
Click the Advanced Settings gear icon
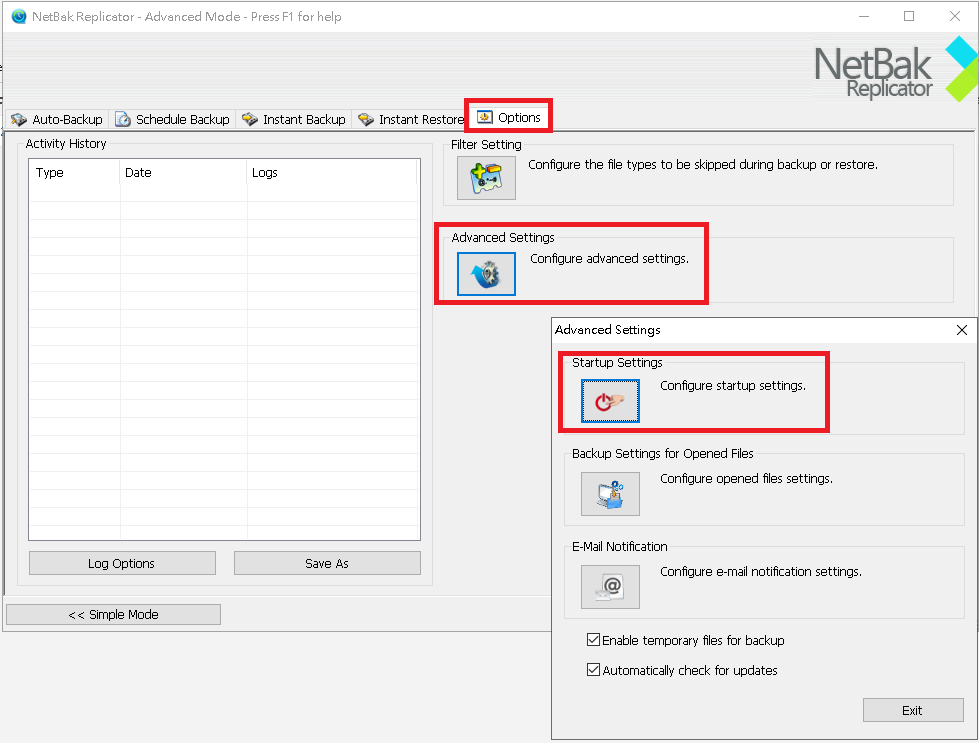tap(486, 275)
